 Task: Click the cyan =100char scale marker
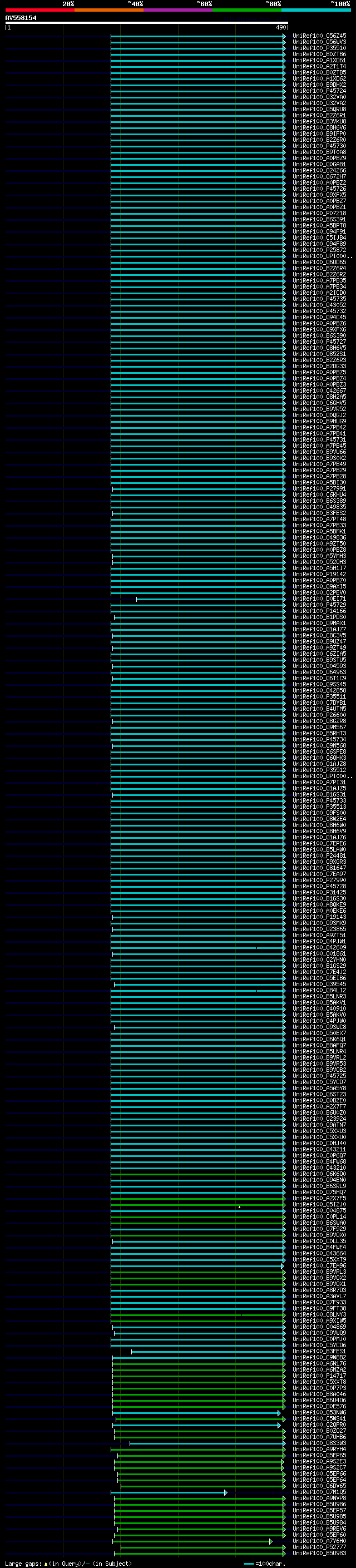point(248,1563)
